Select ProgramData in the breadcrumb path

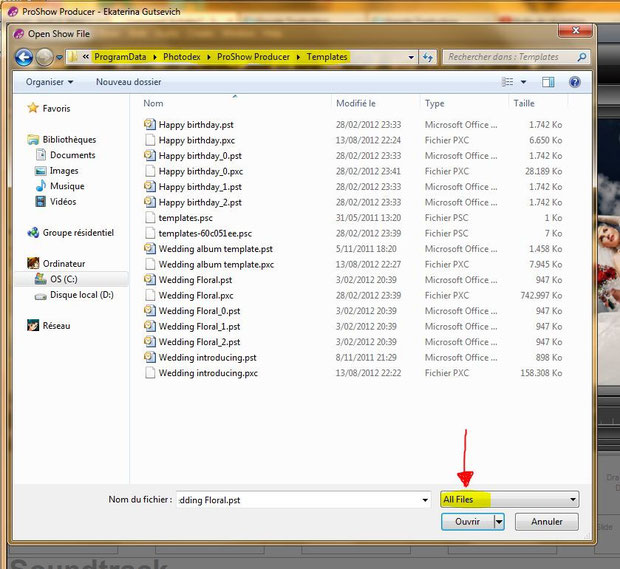tap(120, 57)
